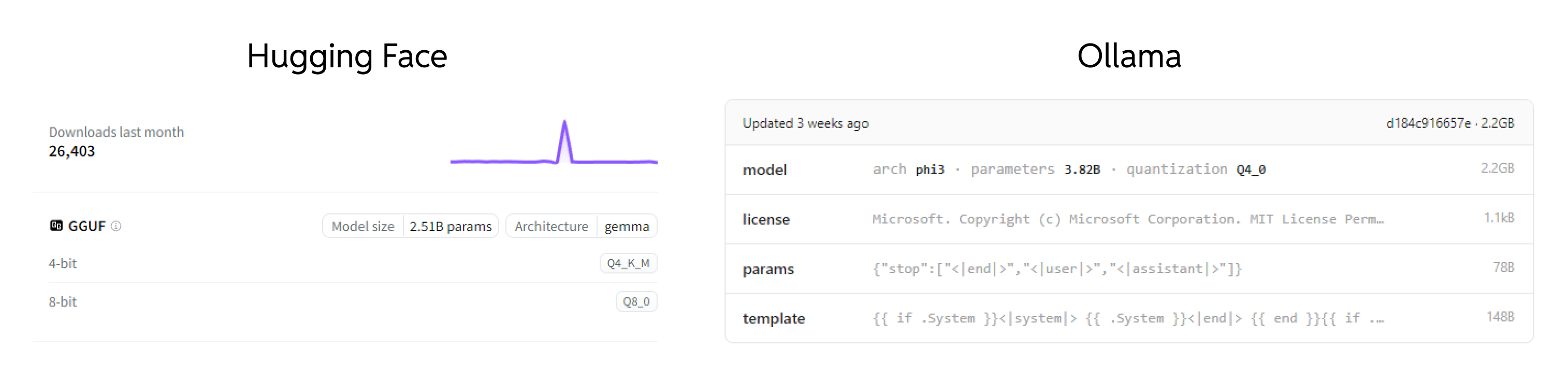Viewport: 1568px width, 376px height.
Task: Open the license row in Ollama
Action: [x=766, y=219]
